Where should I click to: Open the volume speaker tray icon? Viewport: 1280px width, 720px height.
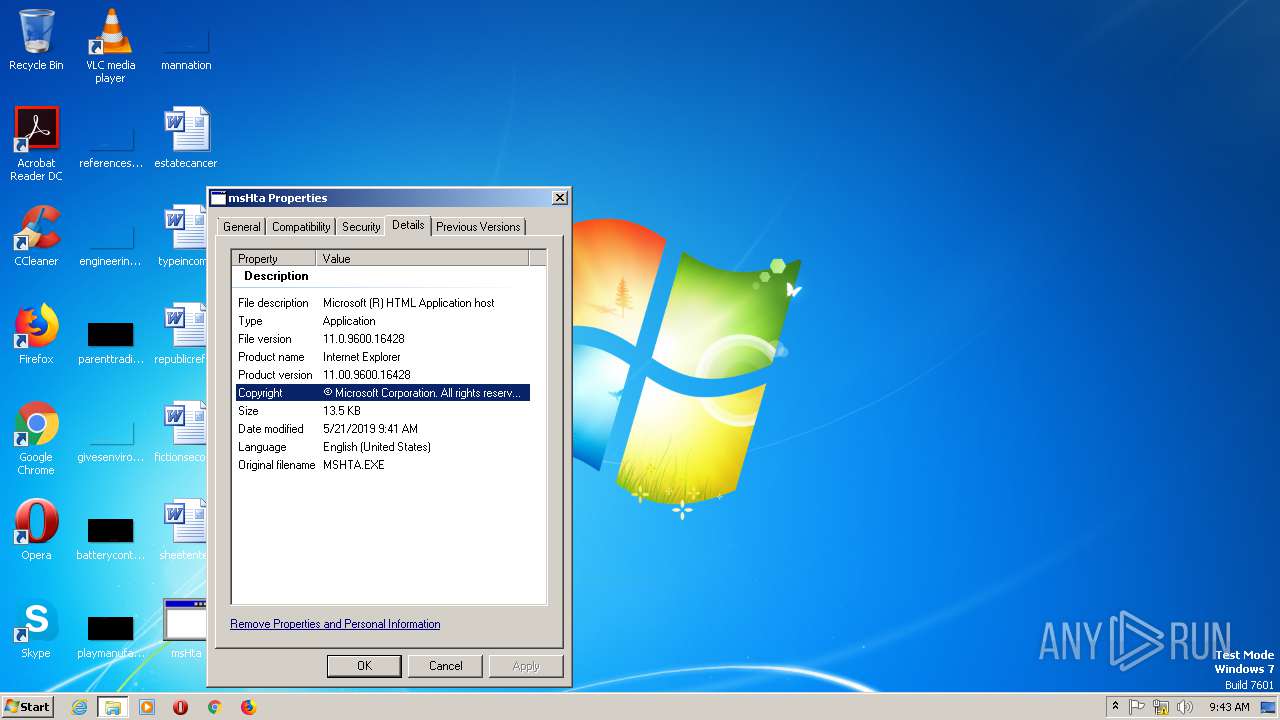point(1185,707)
